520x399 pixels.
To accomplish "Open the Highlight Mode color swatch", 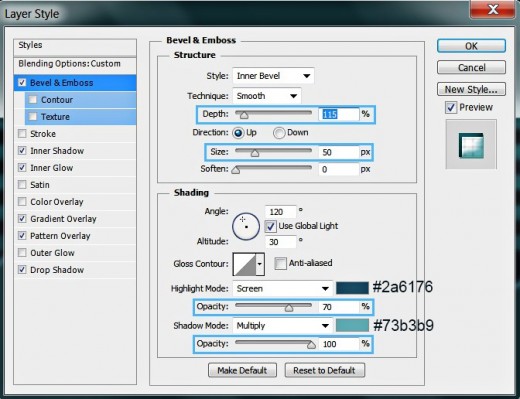I will [352, 288].
